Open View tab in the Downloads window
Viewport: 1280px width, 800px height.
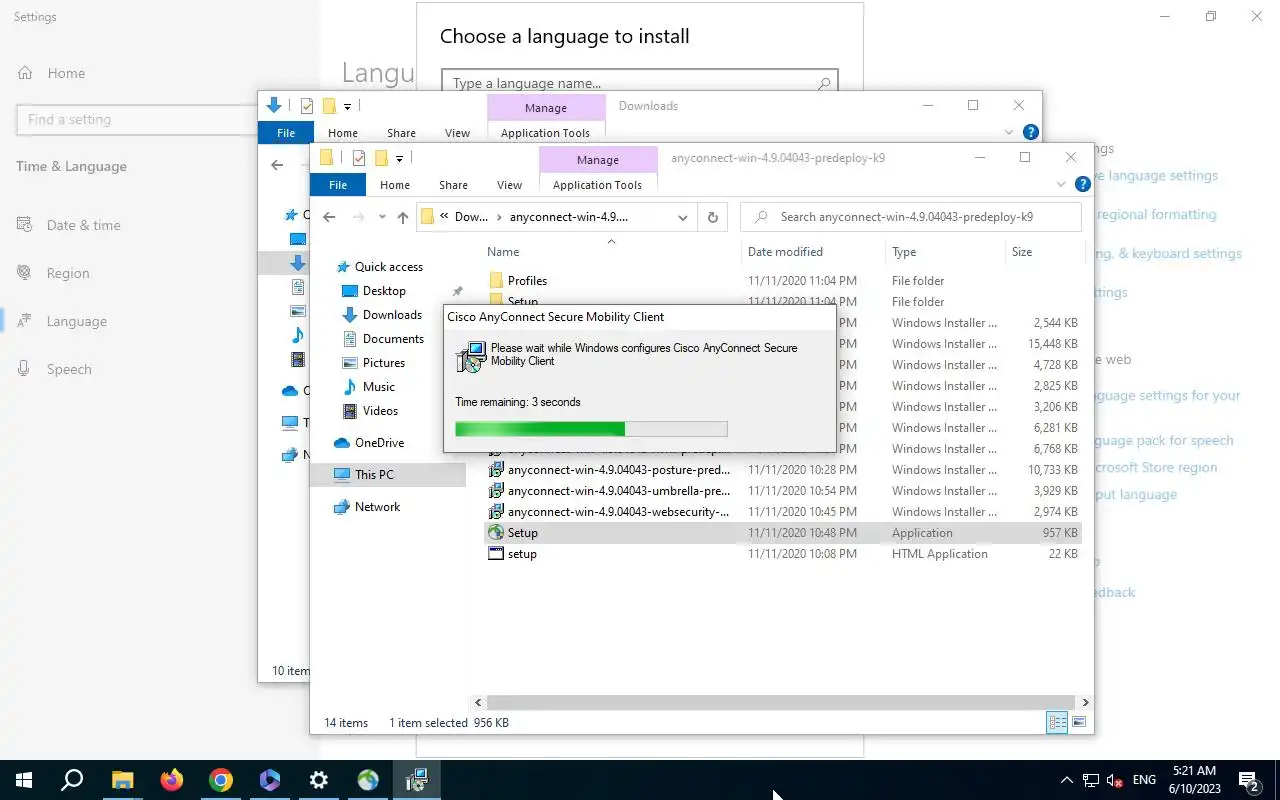click(x=457, y=133)
